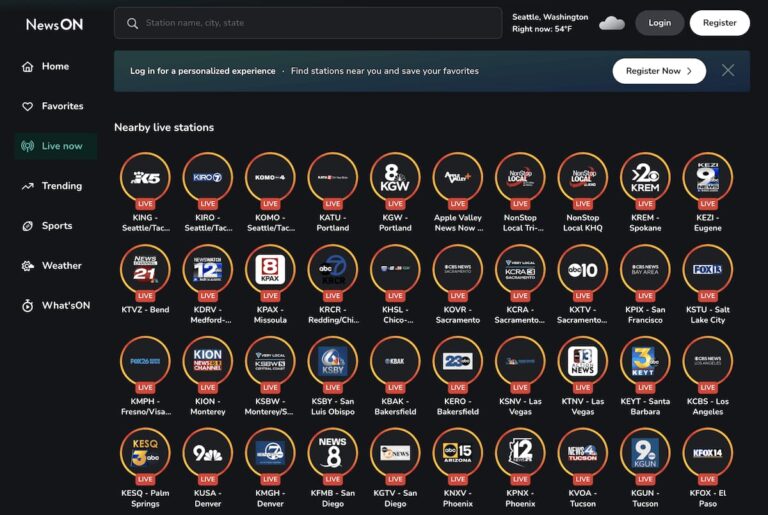Select the KEZI 9 Eugene station
The width and height of the screenshot is (768, 515).
(x=707, y=178)
